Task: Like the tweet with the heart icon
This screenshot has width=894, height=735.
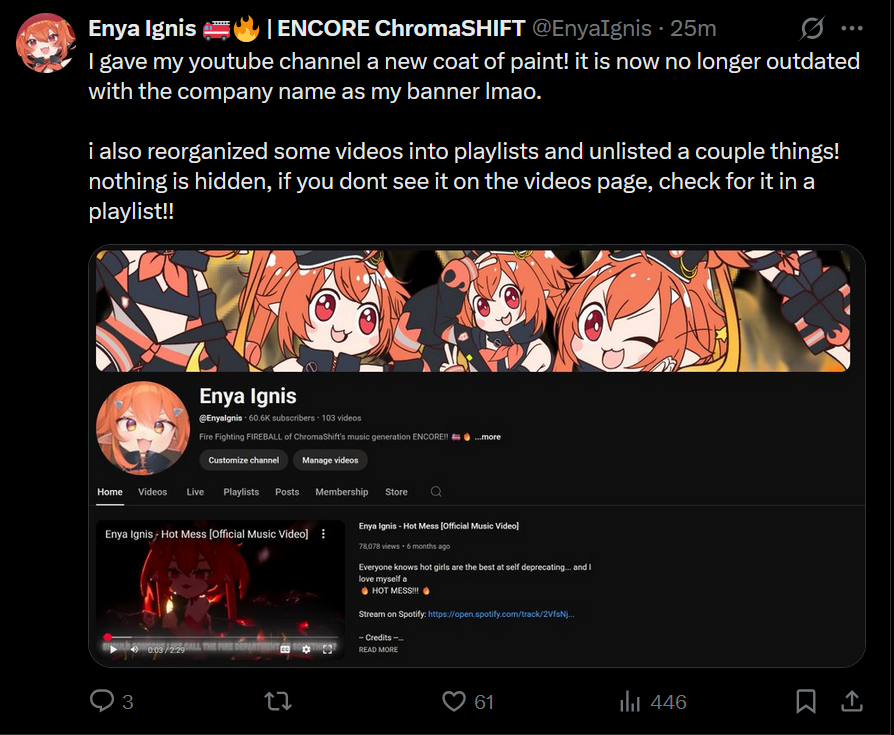Action: [454, 701]
